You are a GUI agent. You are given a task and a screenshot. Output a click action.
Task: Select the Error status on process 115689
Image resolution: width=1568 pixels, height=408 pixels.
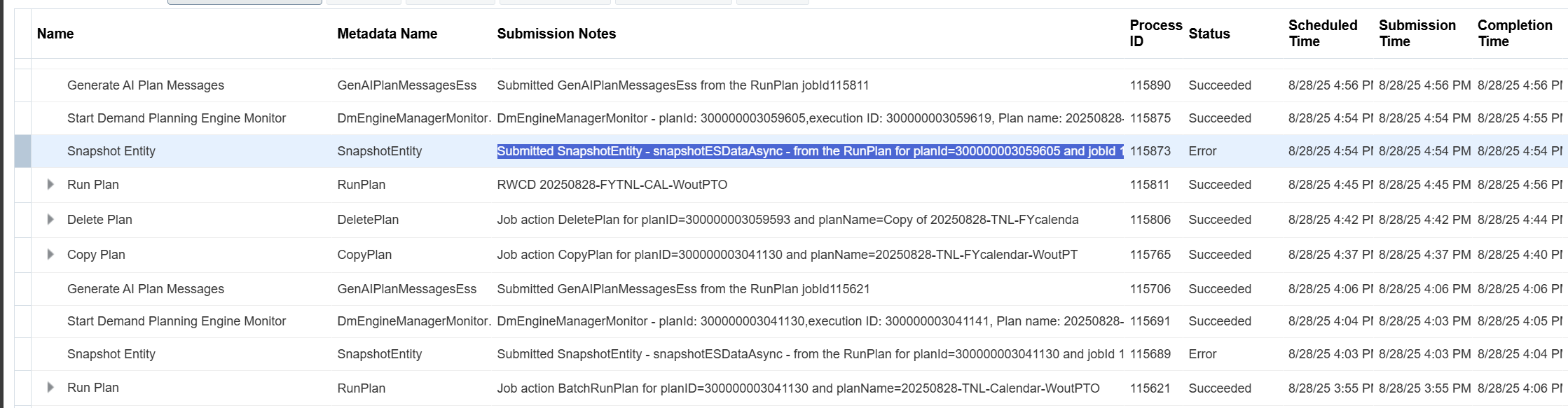point(1202,354)
